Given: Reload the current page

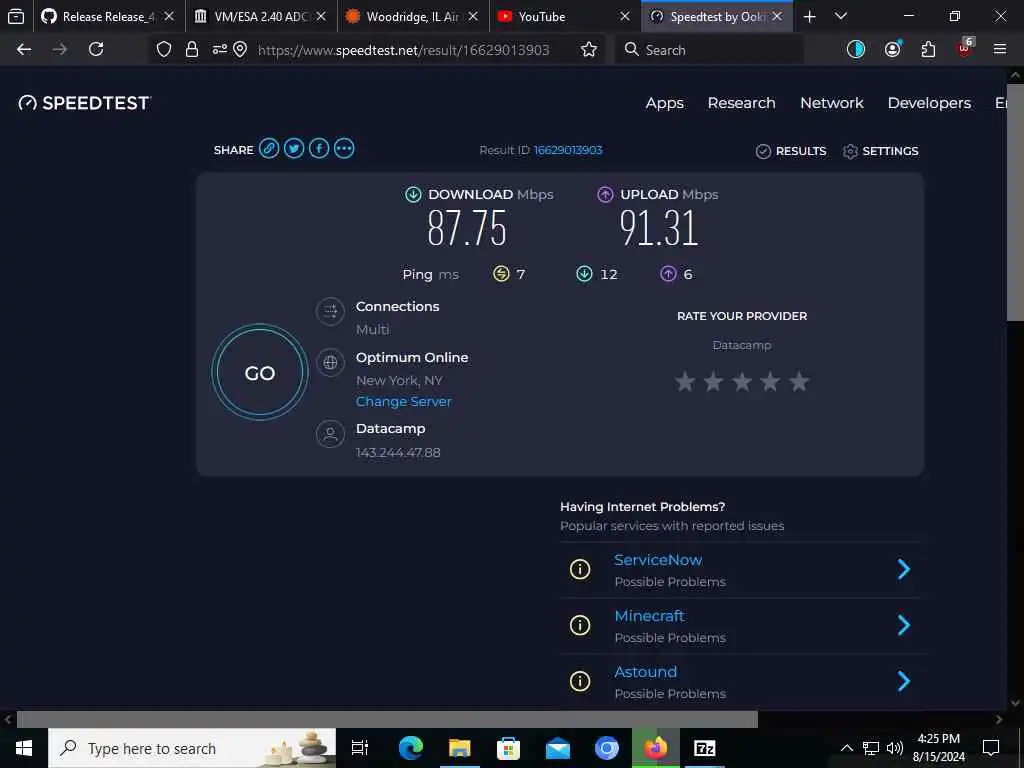Looking at the screenshot, I should click(x=96, y=49).
